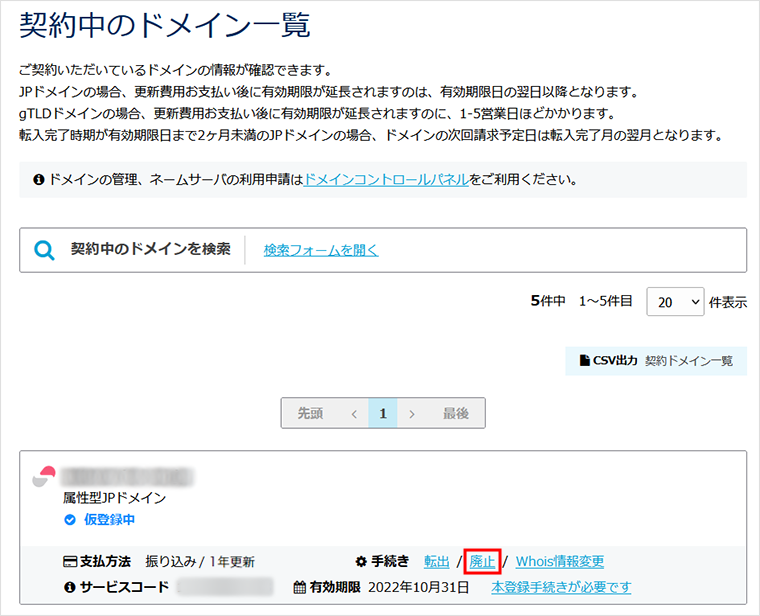Expand the search form via 検索フォームを開く

point(321,250)
